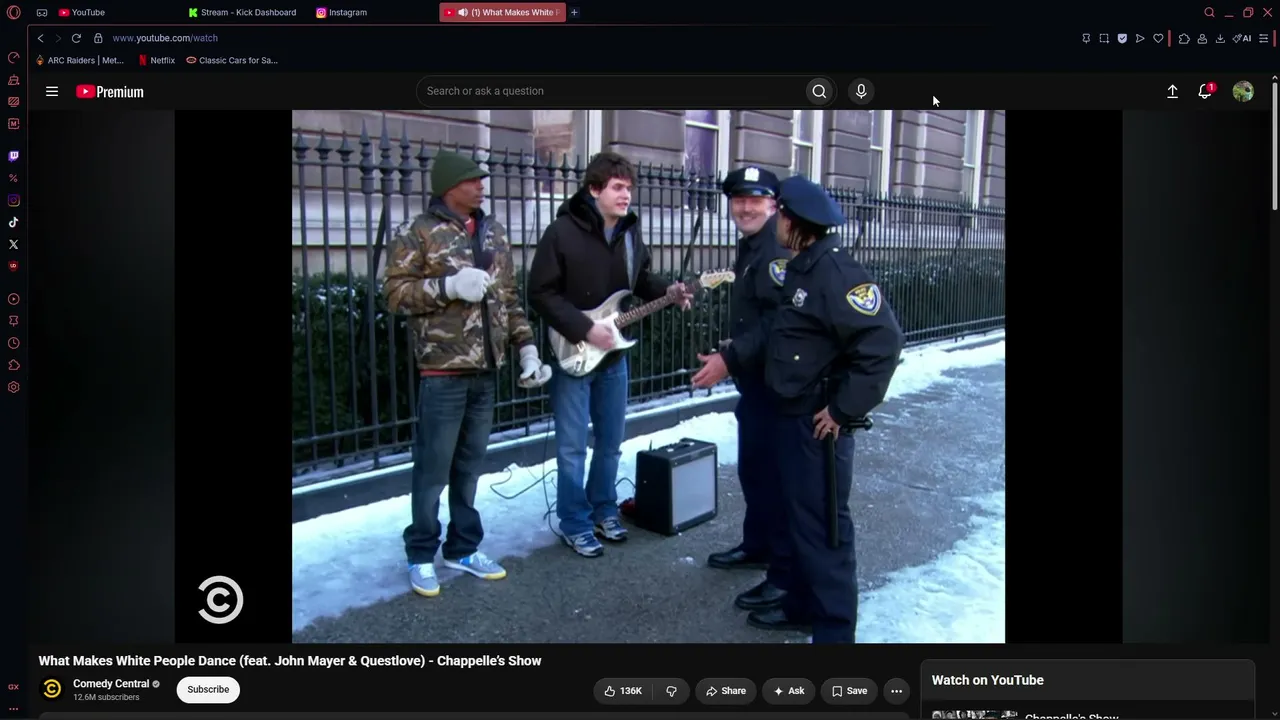The height and width of the screenshot is (720, 1280).
Task: Toggle the pin icon in address bar
Action: [1086, 38]
